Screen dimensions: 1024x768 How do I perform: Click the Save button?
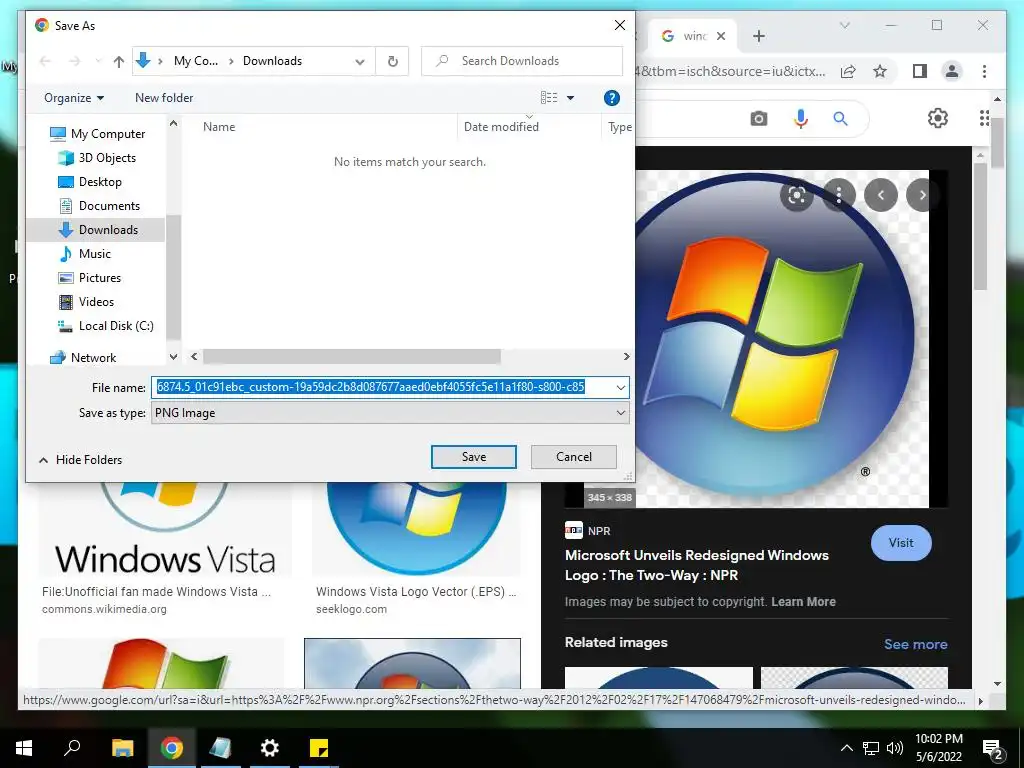pos(473,457)
